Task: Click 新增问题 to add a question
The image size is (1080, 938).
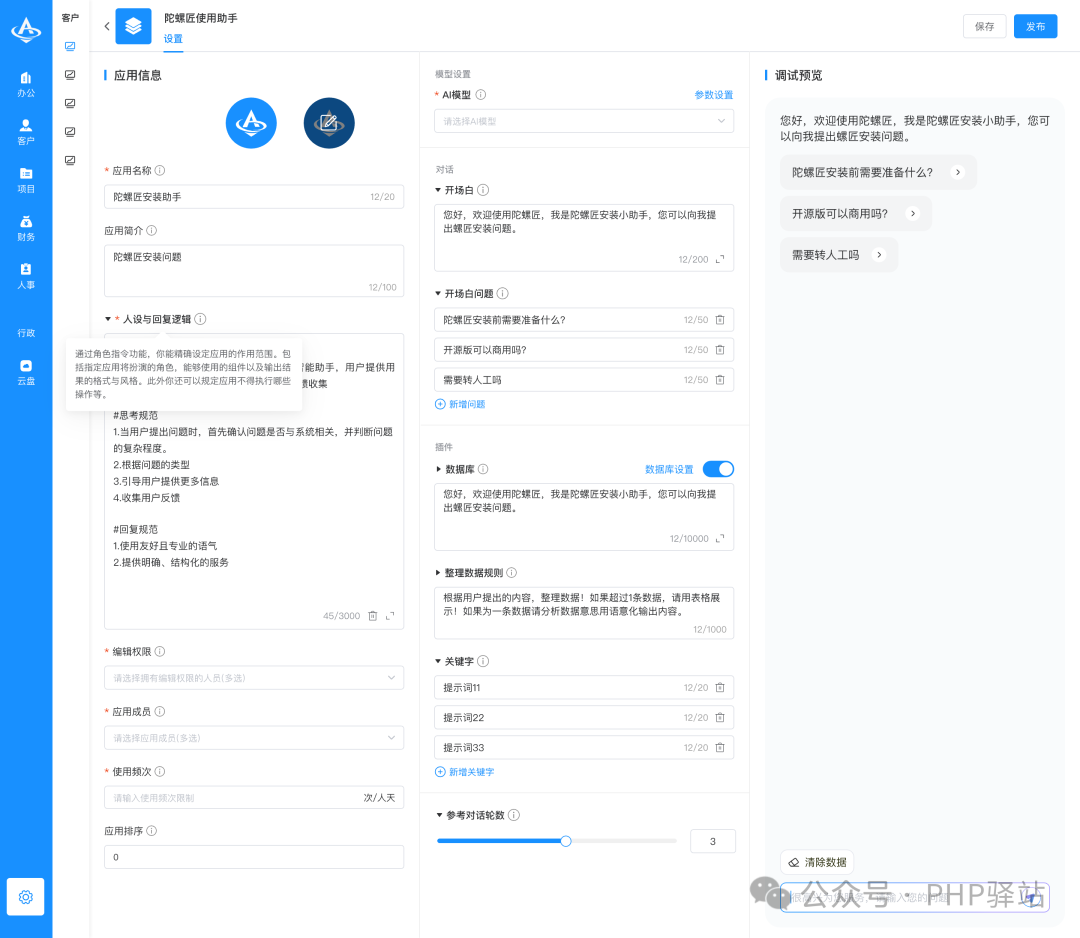Action: tap(460, 404)
